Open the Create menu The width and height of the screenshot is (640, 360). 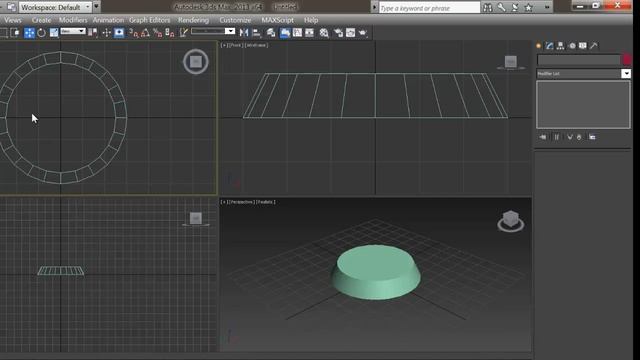(42, 20)
